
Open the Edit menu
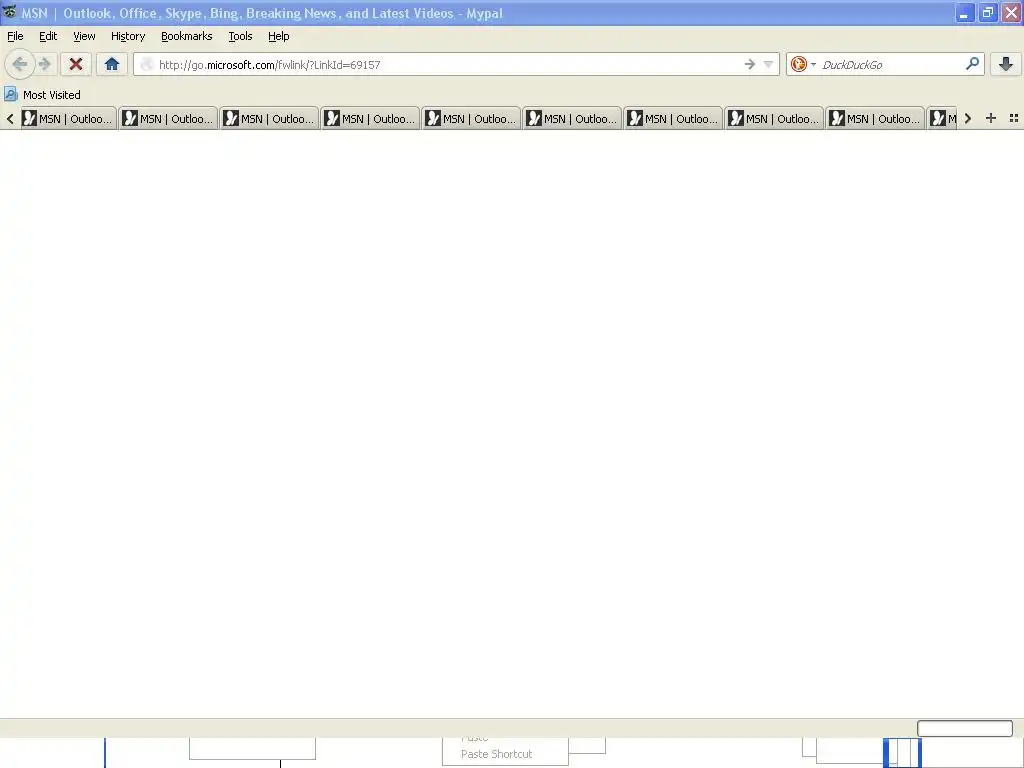click(48, 37)
